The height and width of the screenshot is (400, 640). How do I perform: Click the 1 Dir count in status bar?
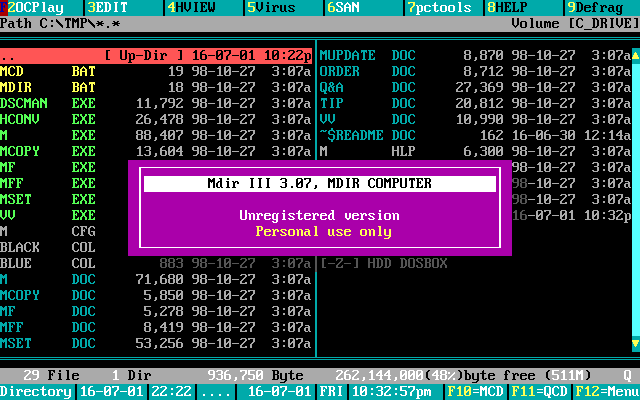(x=131, y=375)
